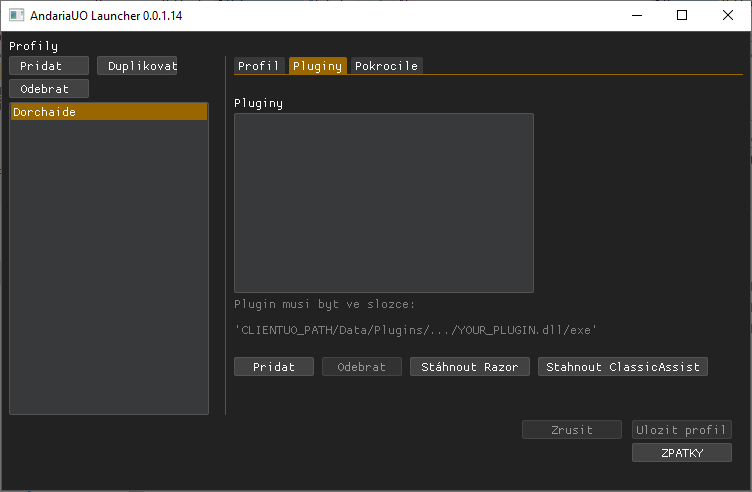Open the Pokrocile tab

tap(385, 66)
